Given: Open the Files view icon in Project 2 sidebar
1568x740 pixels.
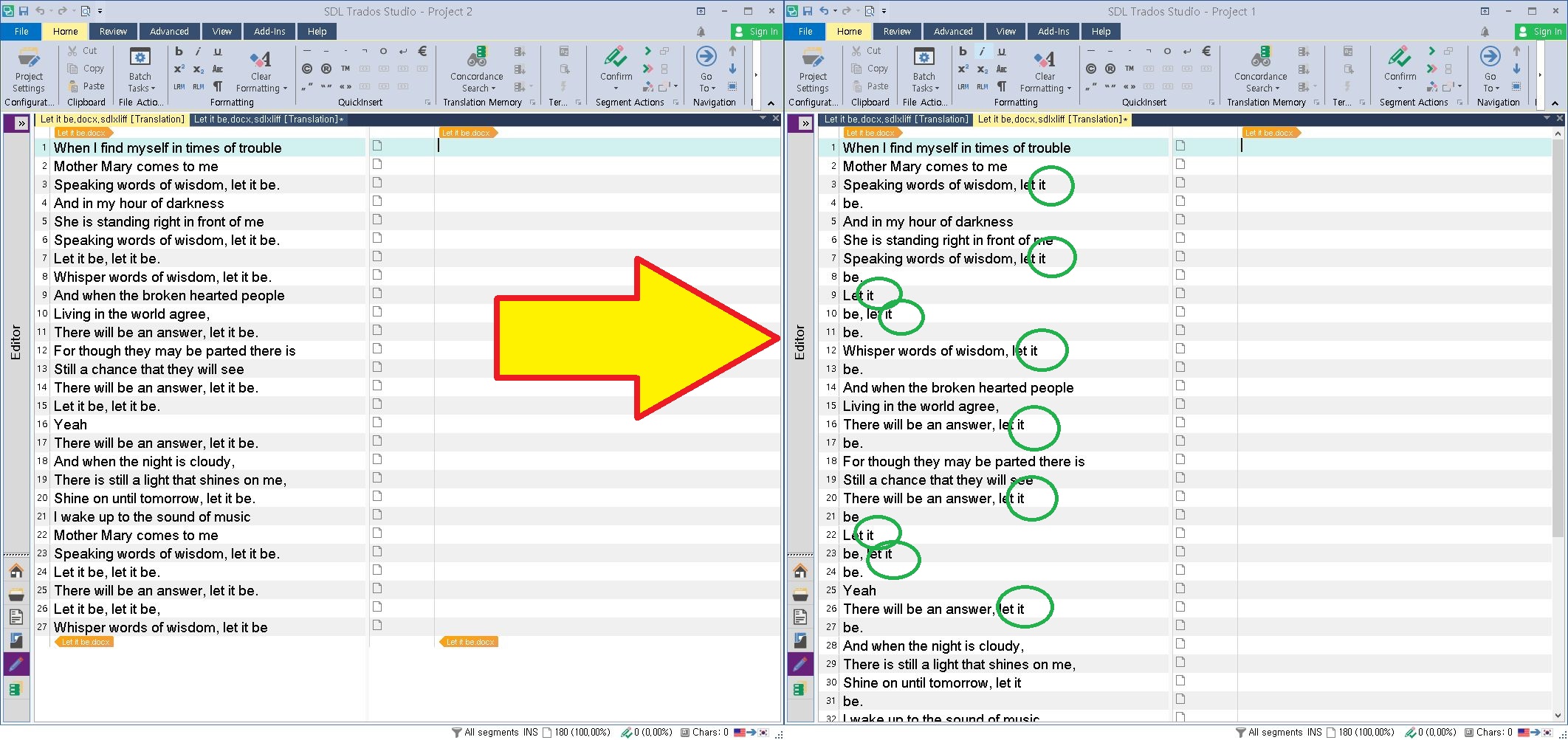Looking at the screenshot, I should pos(16,617).
